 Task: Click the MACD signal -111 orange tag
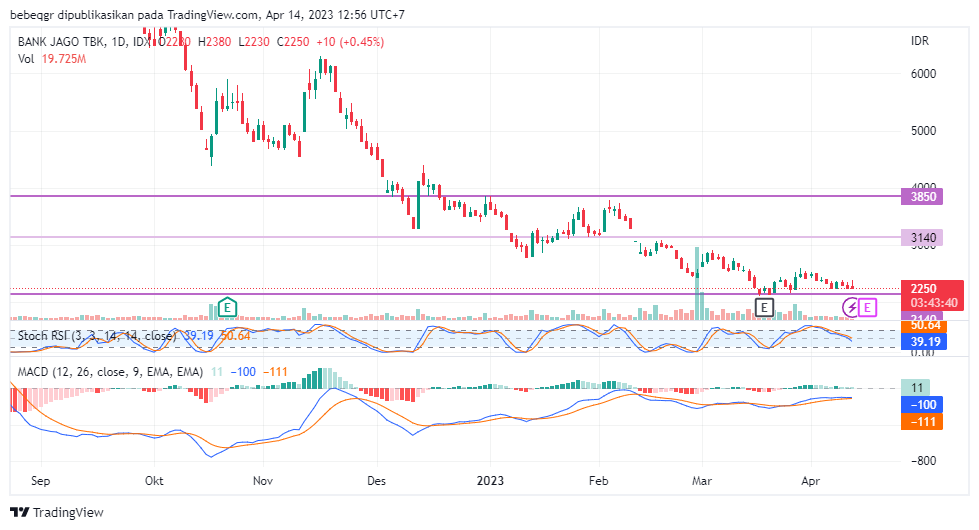922,422
